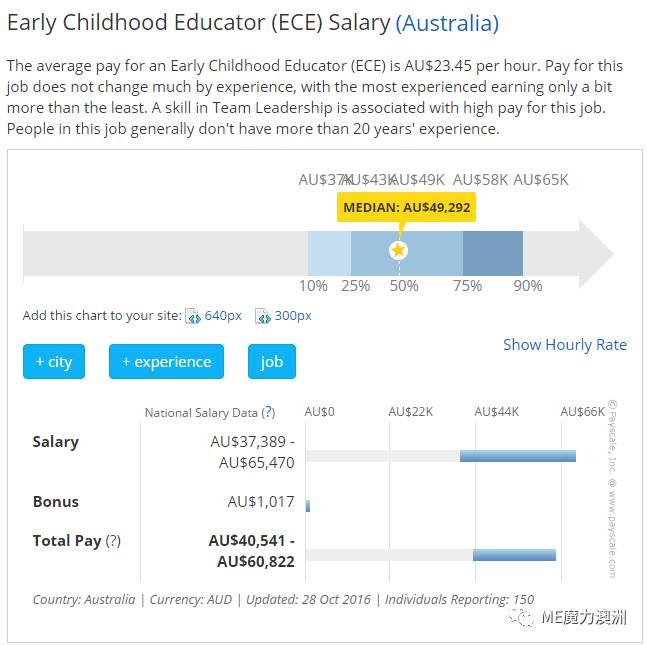Click the median star marker
Image resolution: width=647 pixels, height=645 pixels.
click(398, 250)
